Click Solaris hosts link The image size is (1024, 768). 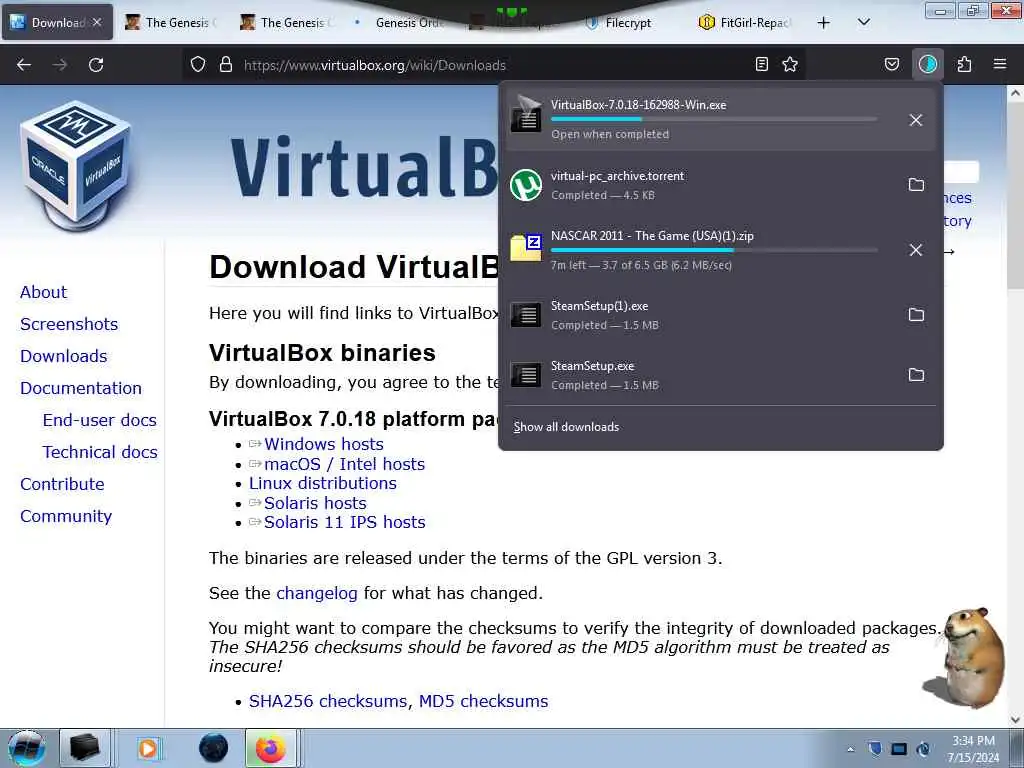pyautogui.click(x=315, y=503)
